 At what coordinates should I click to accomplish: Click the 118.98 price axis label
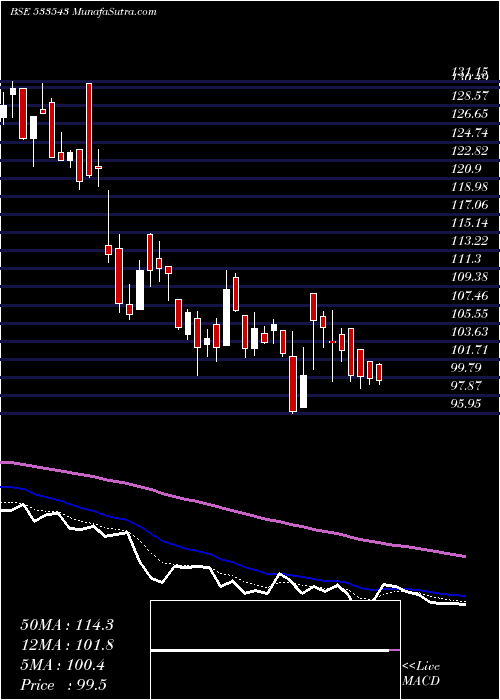point(470,187)
